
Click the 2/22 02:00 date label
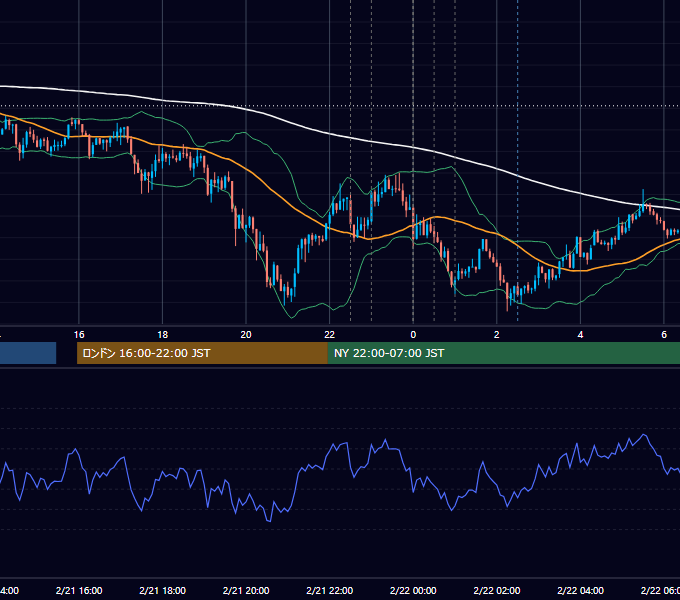(497, 590)
